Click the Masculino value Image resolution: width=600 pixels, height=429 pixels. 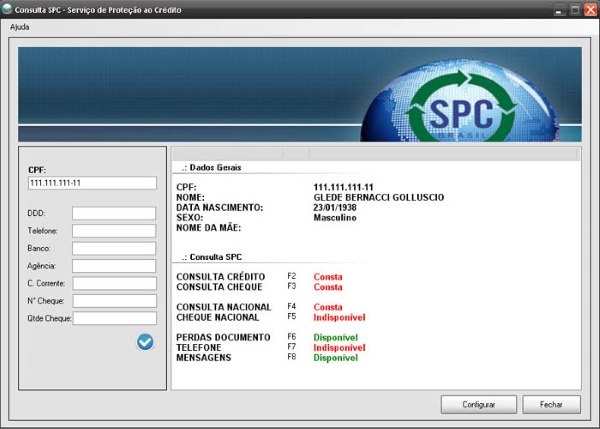335,217
